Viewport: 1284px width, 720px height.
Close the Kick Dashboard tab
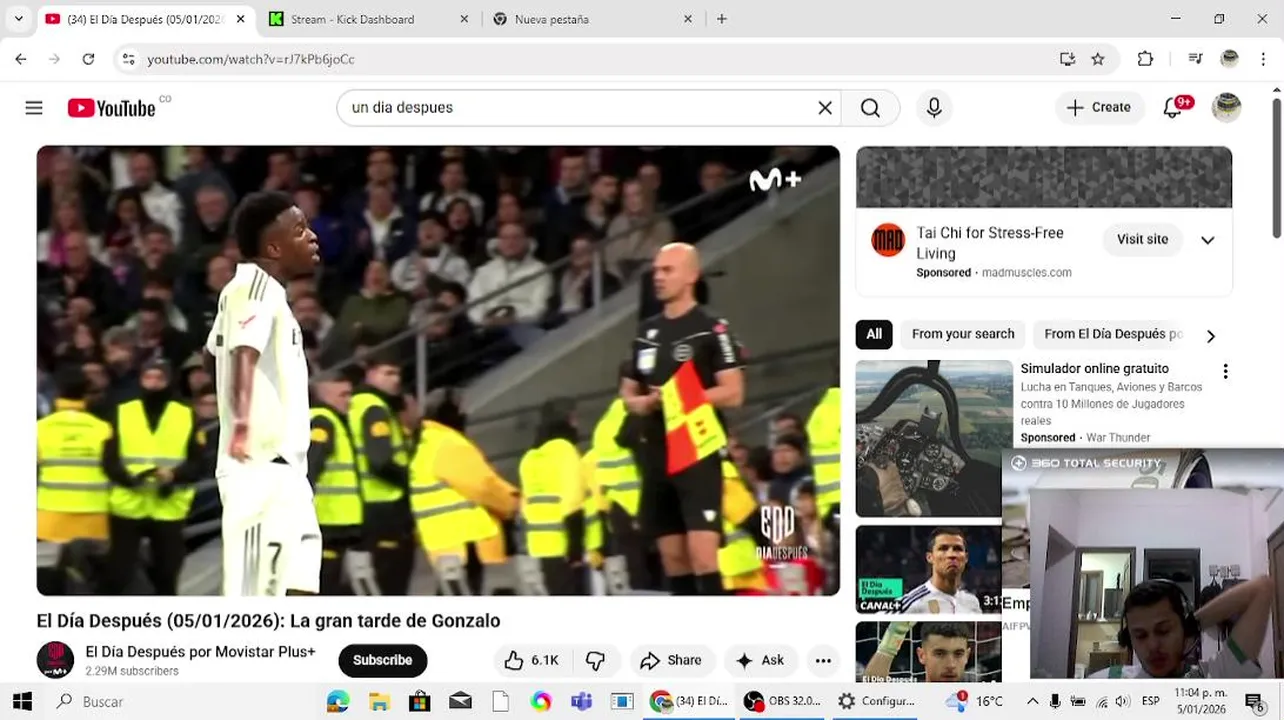coord(465,19)
